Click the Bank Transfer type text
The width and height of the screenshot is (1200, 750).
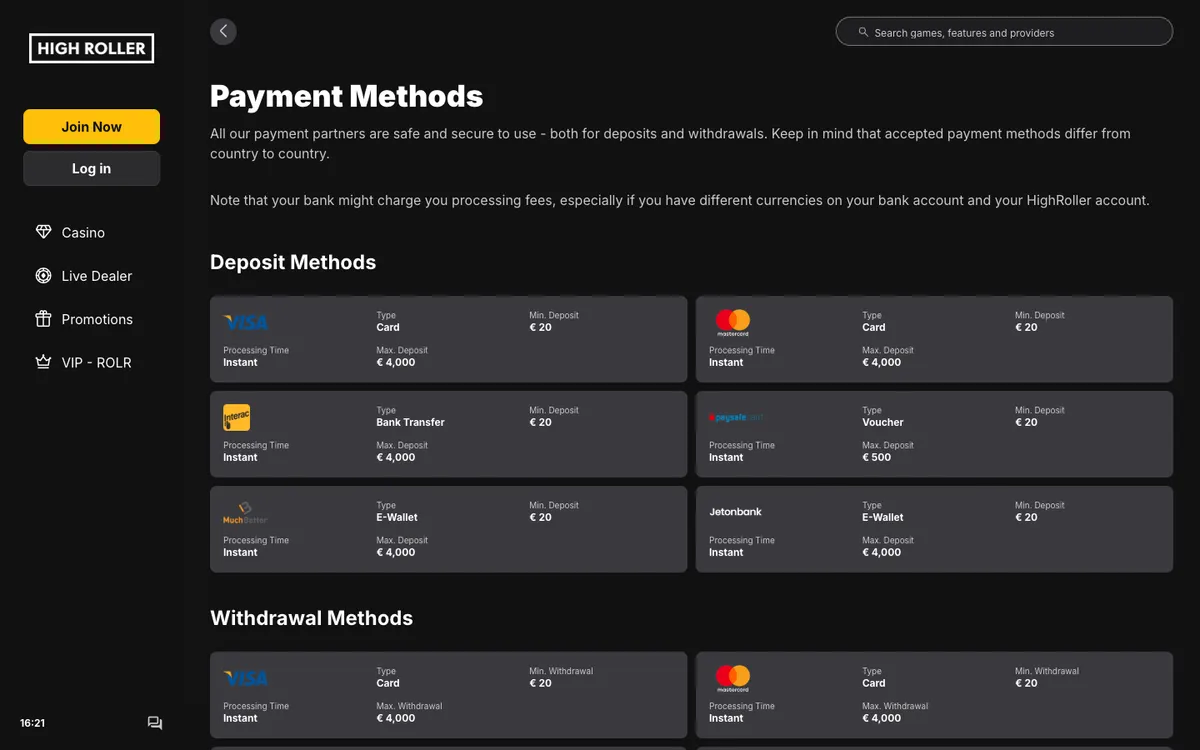[x=410, y=422]
